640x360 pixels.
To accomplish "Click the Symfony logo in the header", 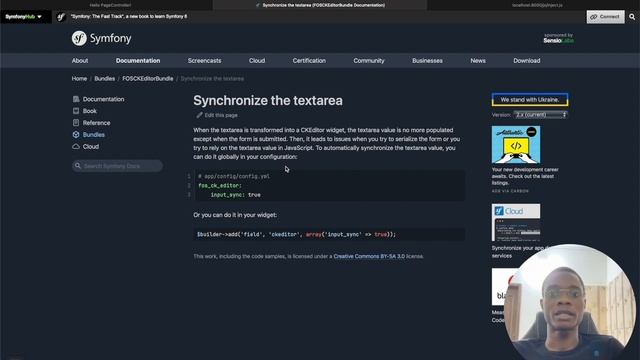I will pos(102,38).
